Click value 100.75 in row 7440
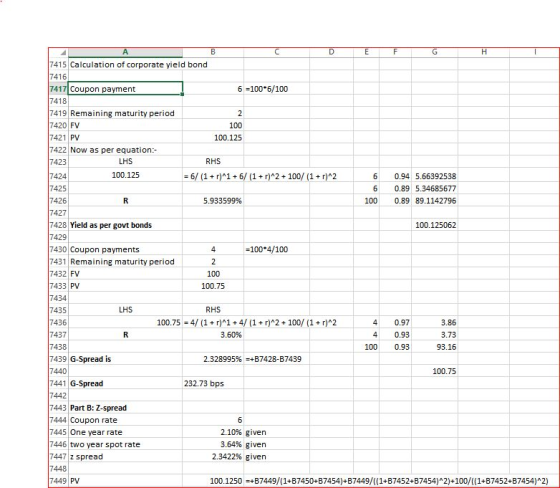Image resolution: width=560 pixels, height=488 pixels. tap(444, 371)
